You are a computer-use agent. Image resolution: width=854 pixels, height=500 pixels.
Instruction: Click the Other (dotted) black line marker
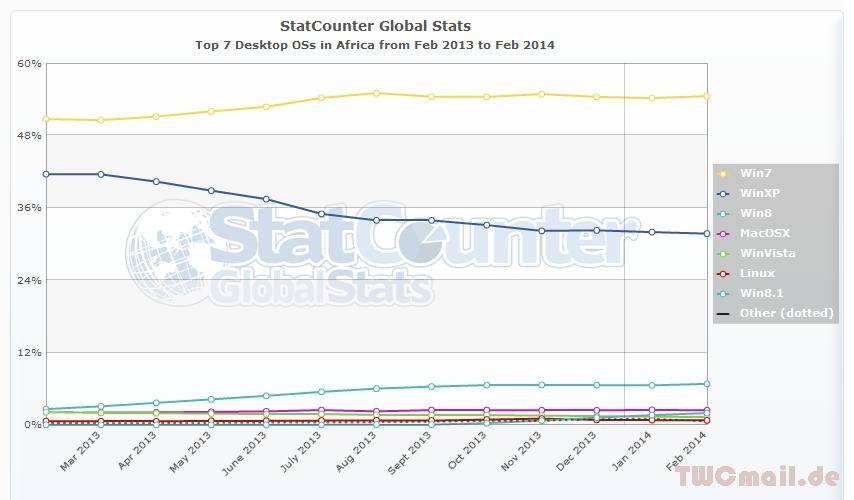(x=723, y=313)
